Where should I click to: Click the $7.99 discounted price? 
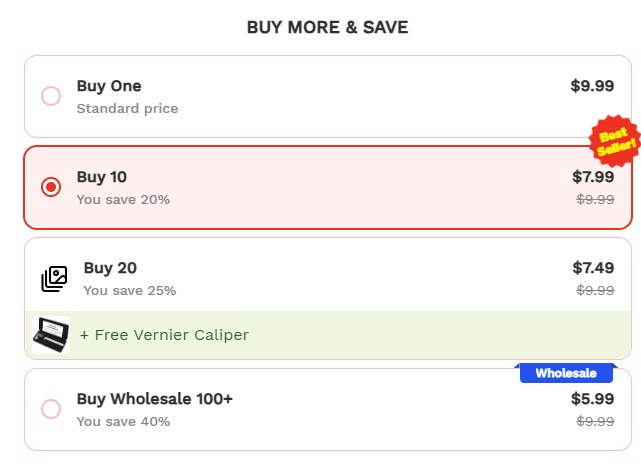pos(593,177)
